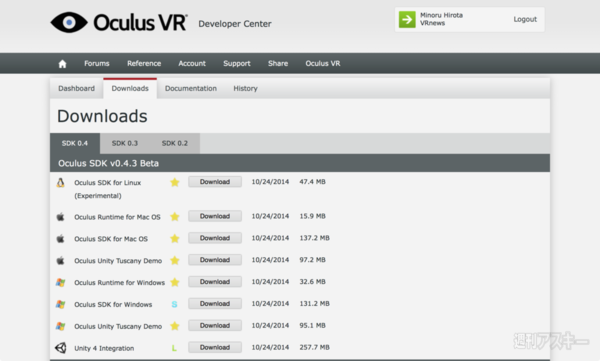Click the Linux penguin icon
This screenshot has width=600, height=361.
click(x=60, y=183)
